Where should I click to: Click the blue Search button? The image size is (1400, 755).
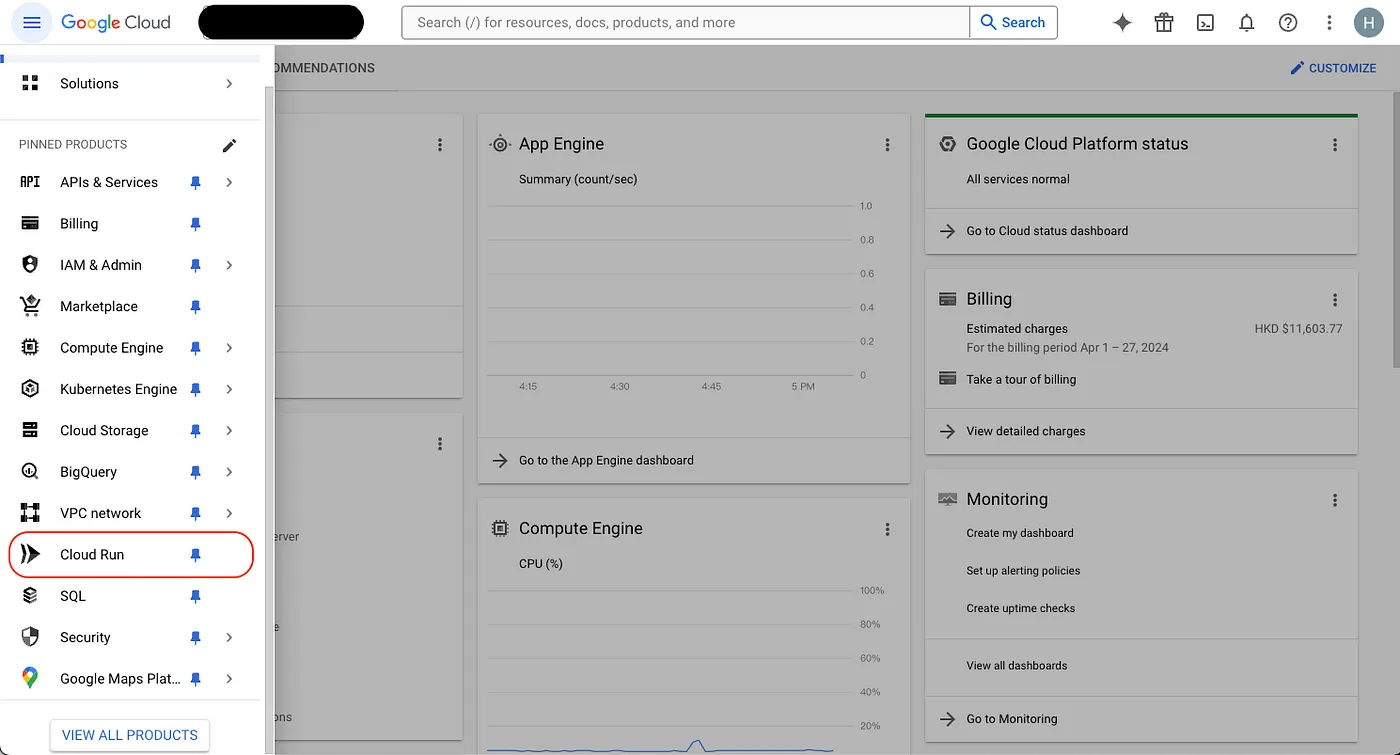click(1013, 23)
